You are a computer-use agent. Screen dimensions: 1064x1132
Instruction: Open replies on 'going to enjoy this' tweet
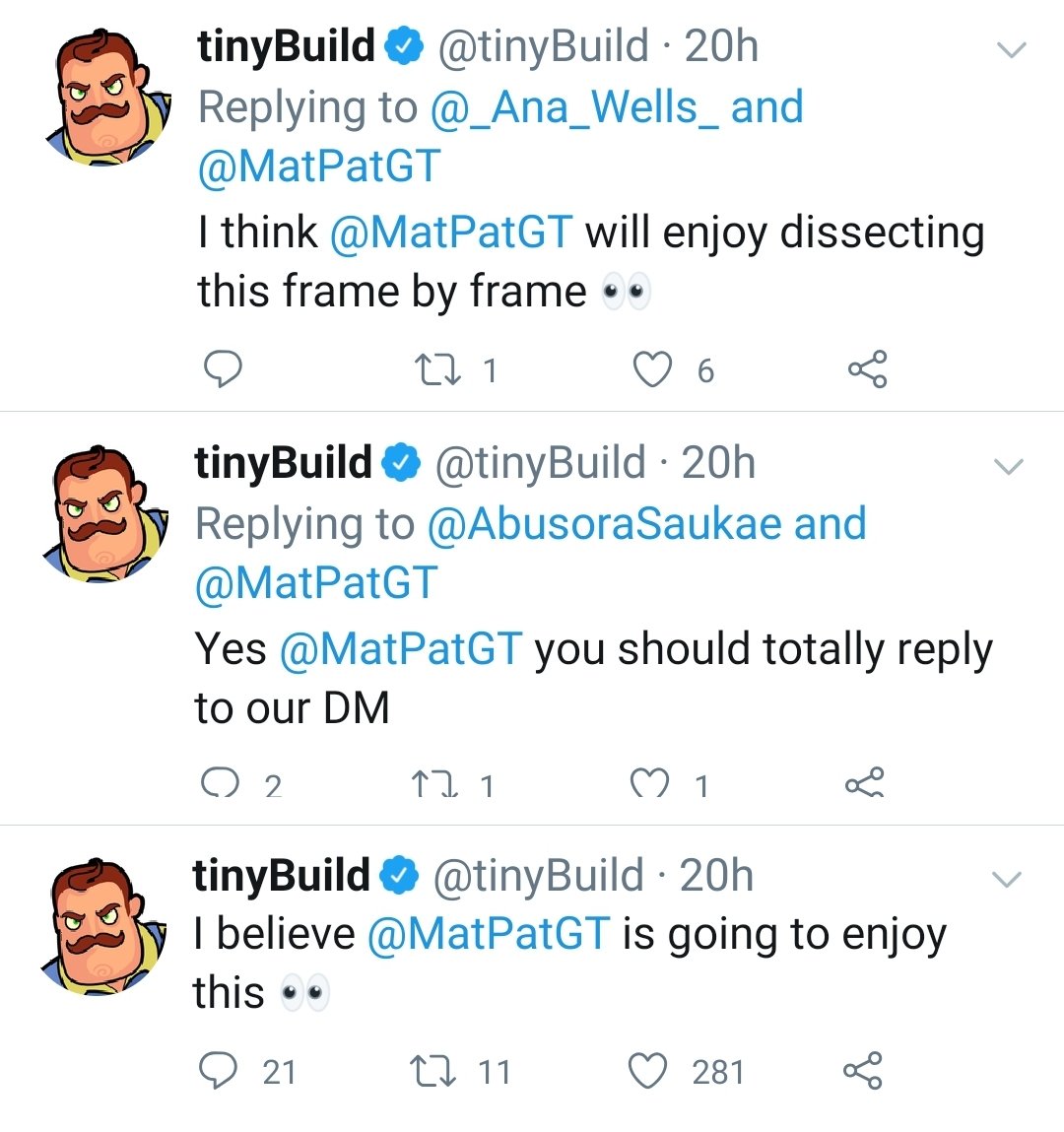[x=218, y=1070]
